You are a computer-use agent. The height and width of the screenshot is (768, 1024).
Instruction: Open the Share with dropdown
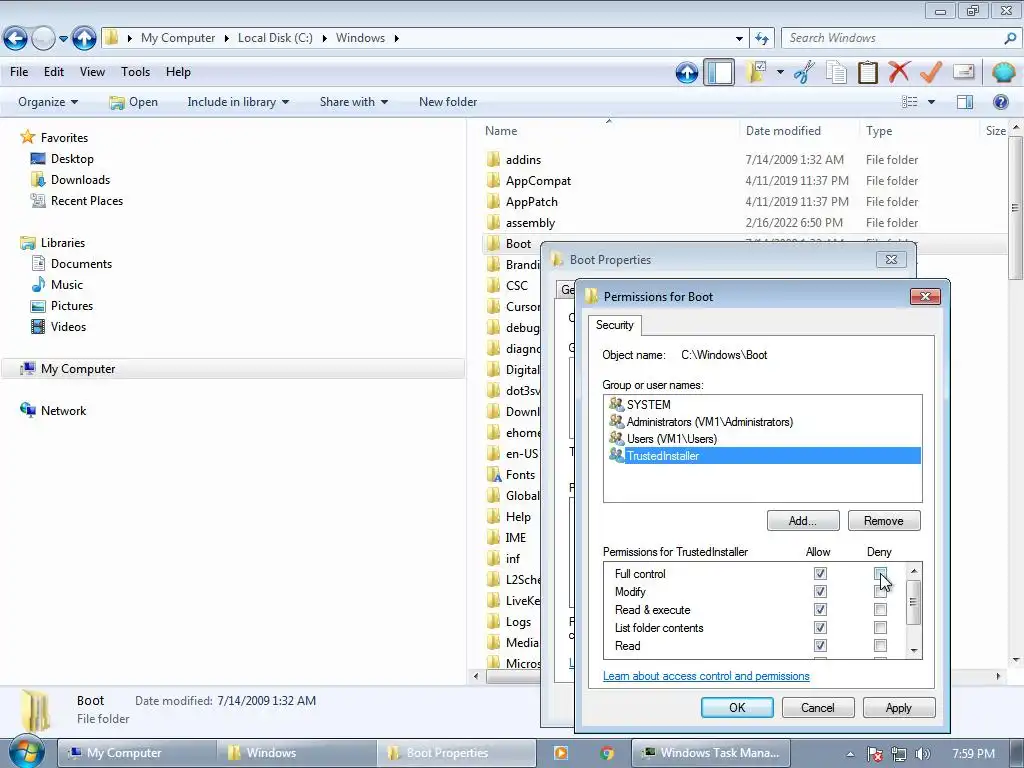pos(353,102)
